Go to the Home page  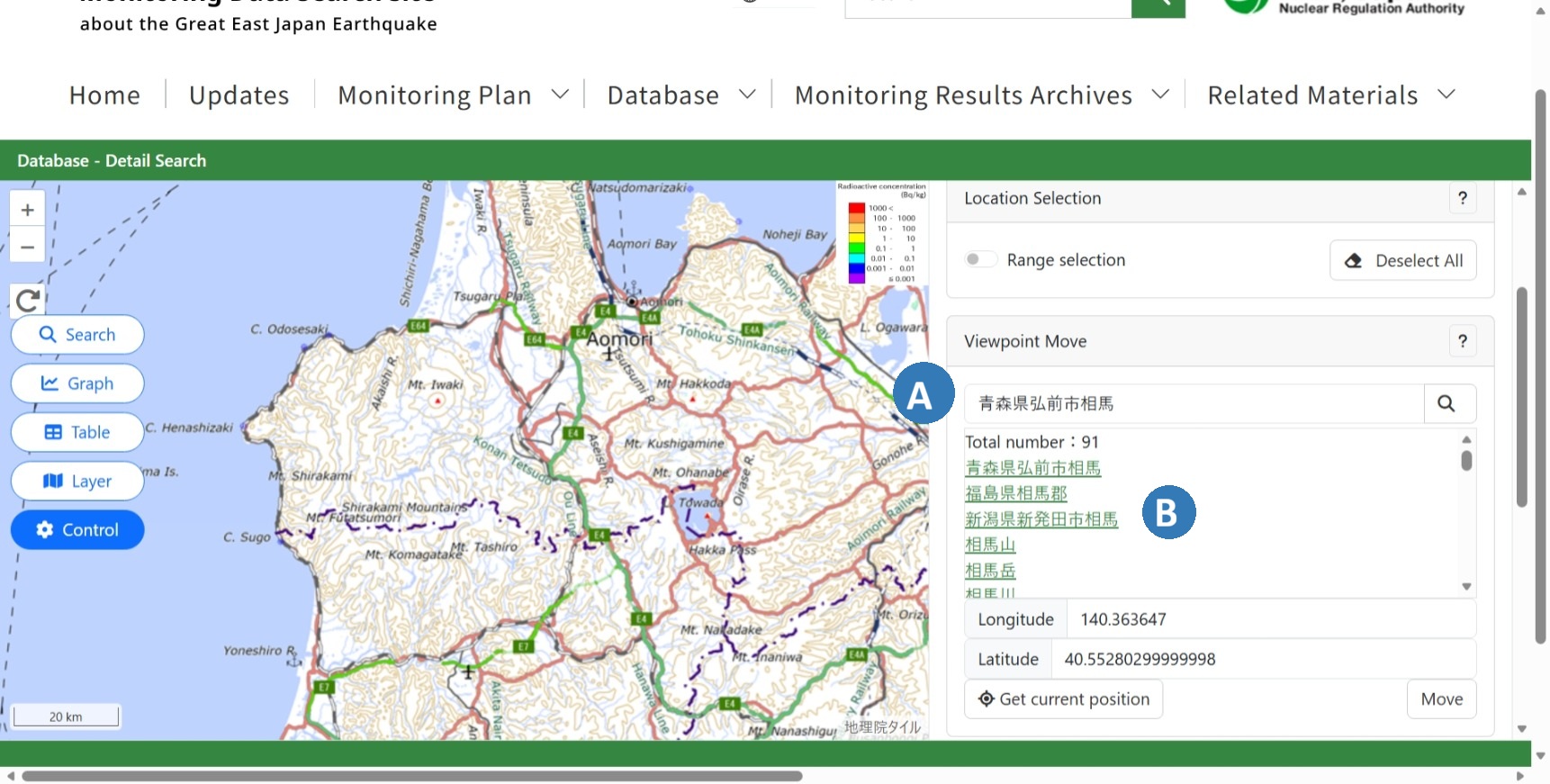point(104,95)
